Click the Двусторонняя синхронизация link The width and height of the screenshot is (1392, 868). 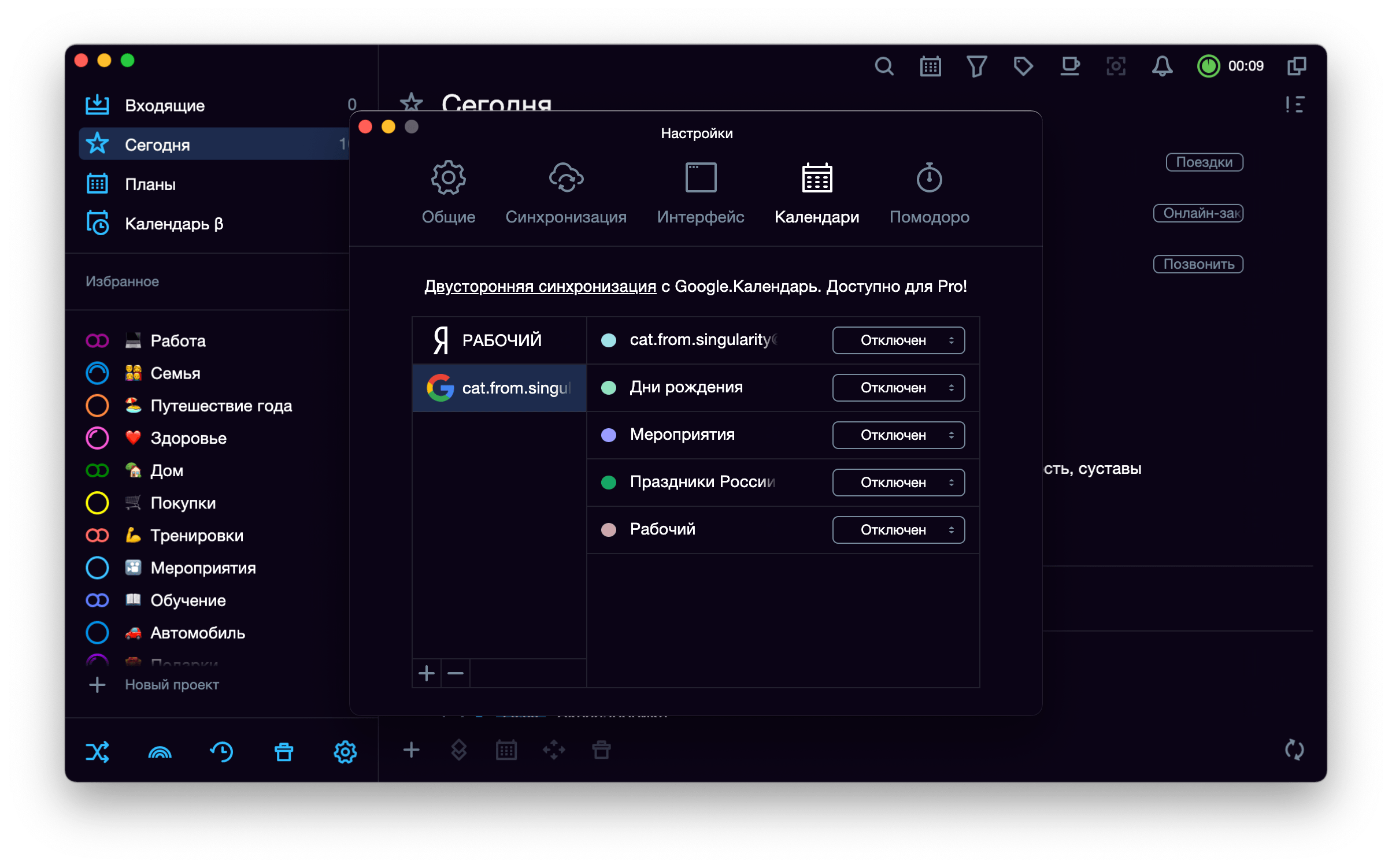pyautogui.click(x=540, y=287)
